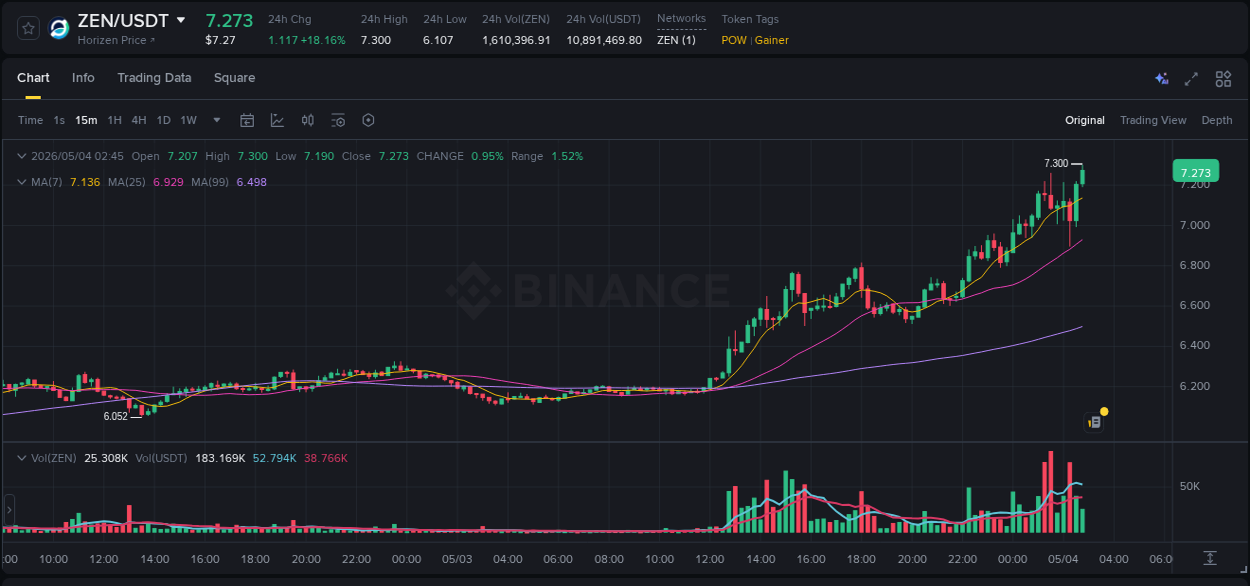Image resolution: width=1250 pixels, height=586 pixels.
Task: Select the 1D interval
Action: coord(163,120)
